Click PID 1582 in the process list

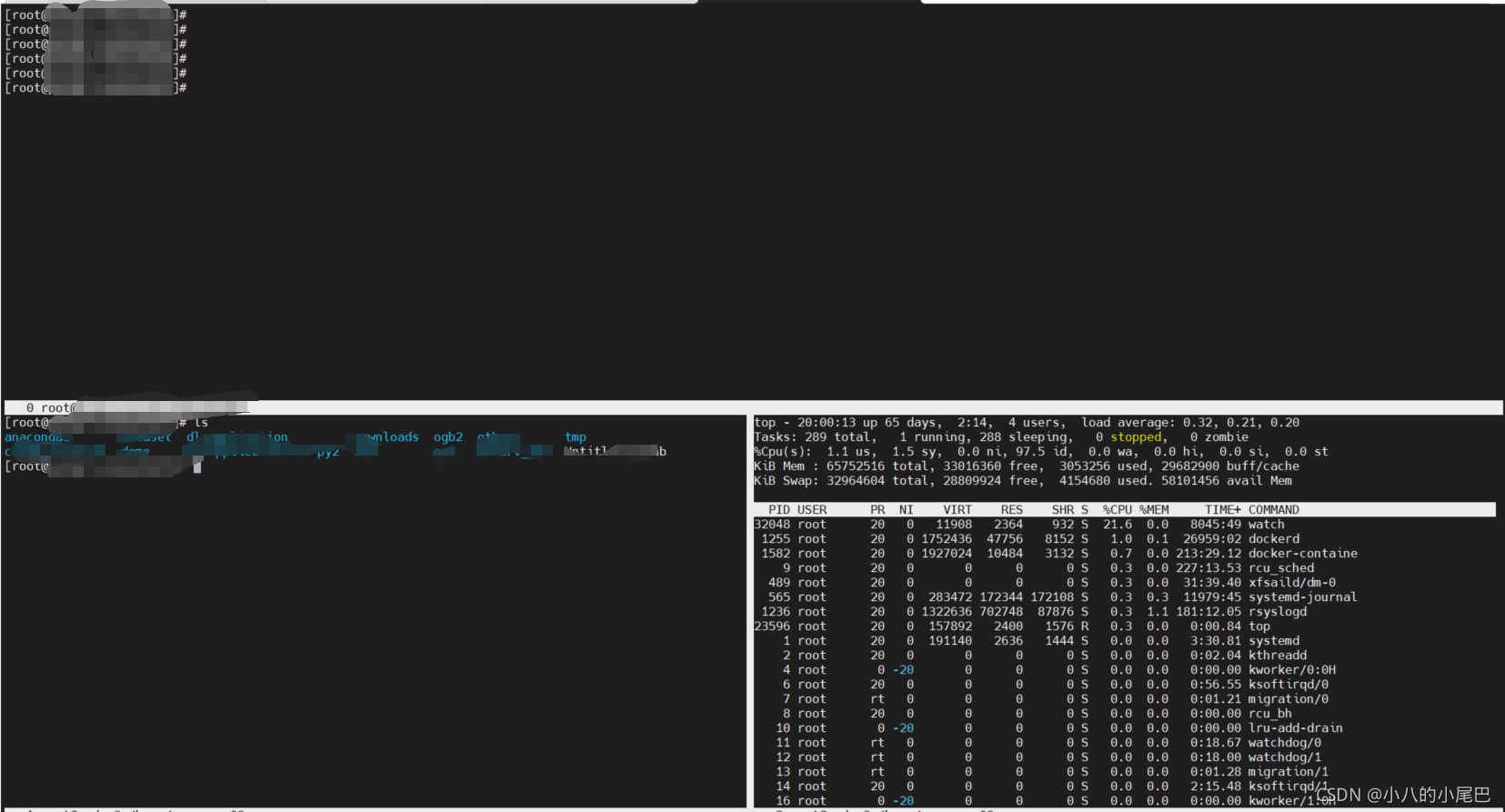(x=776, y=554)
